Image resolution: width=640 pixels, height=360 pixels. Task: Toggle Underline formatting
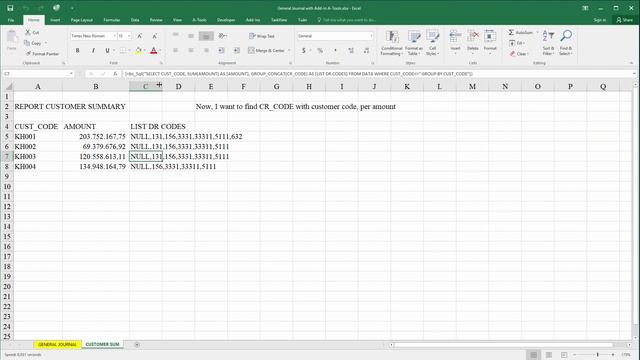pyautogui.click(x=107, y=51)
